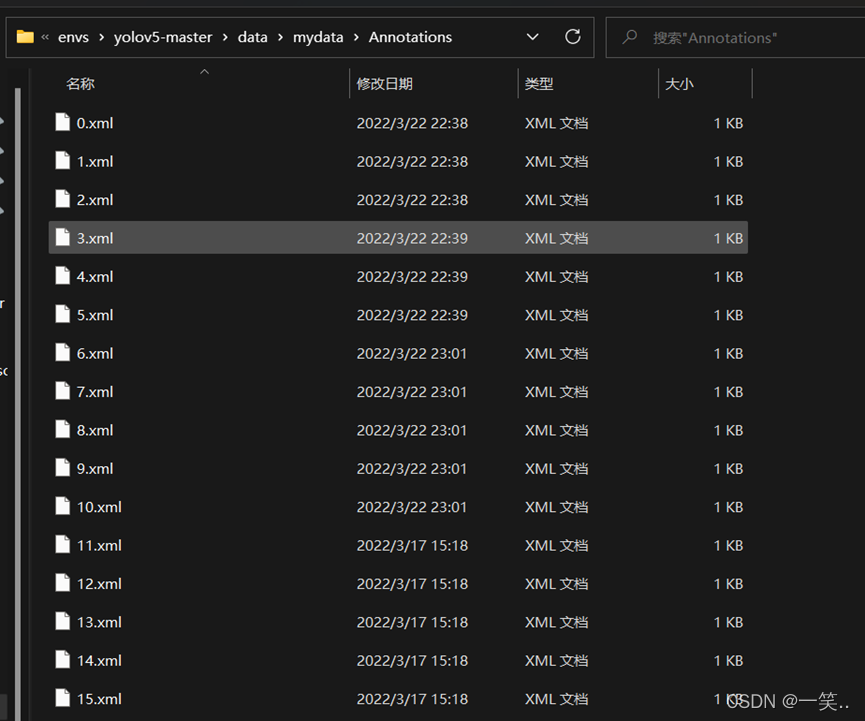Select file name 11.xml
865x721 pixels.
(99, 546)
